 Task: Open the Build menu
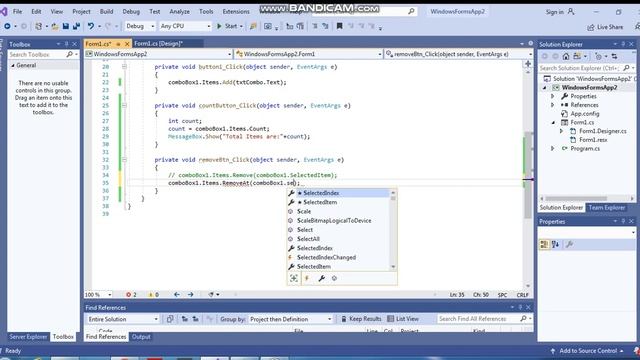pos(106,11)
